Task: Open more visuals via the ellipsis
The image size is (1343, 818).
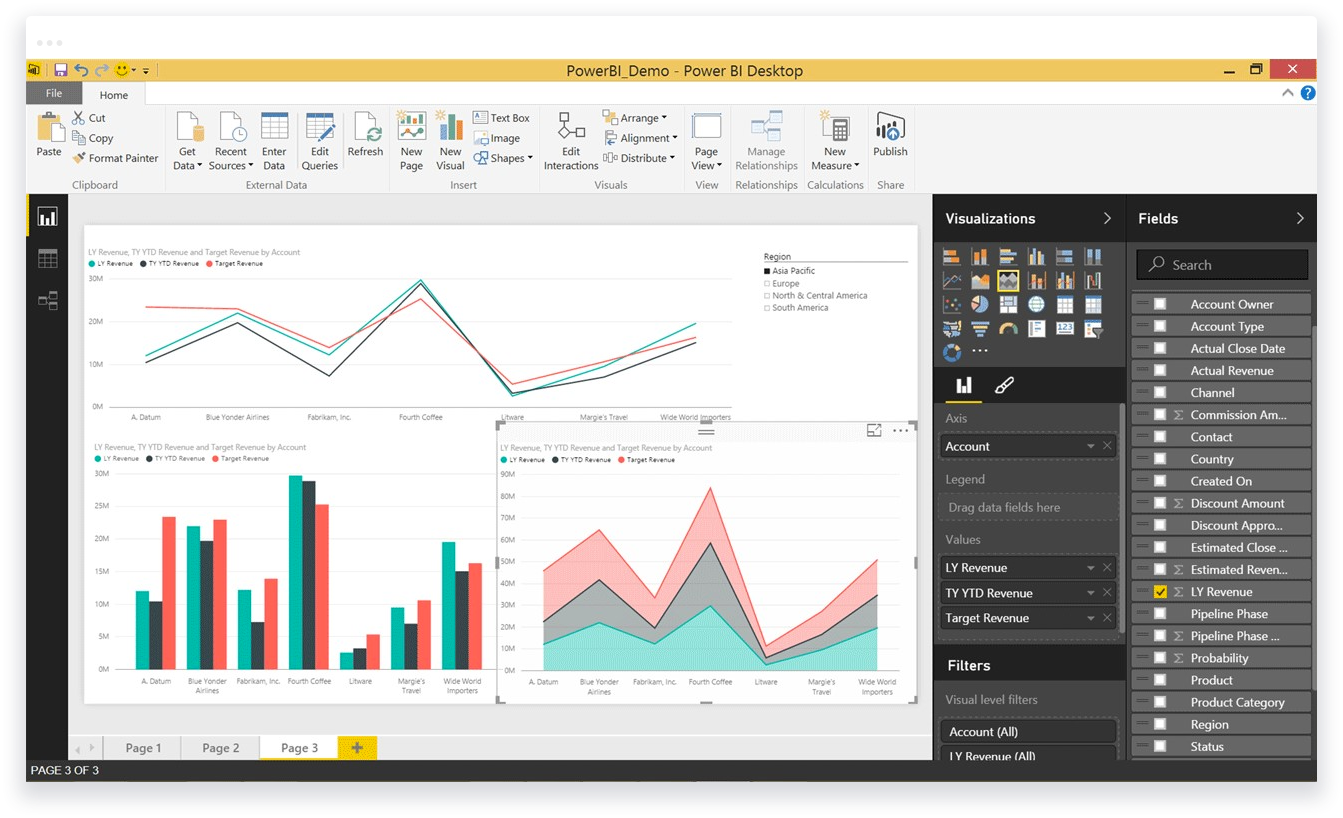Action: [980, 352]
